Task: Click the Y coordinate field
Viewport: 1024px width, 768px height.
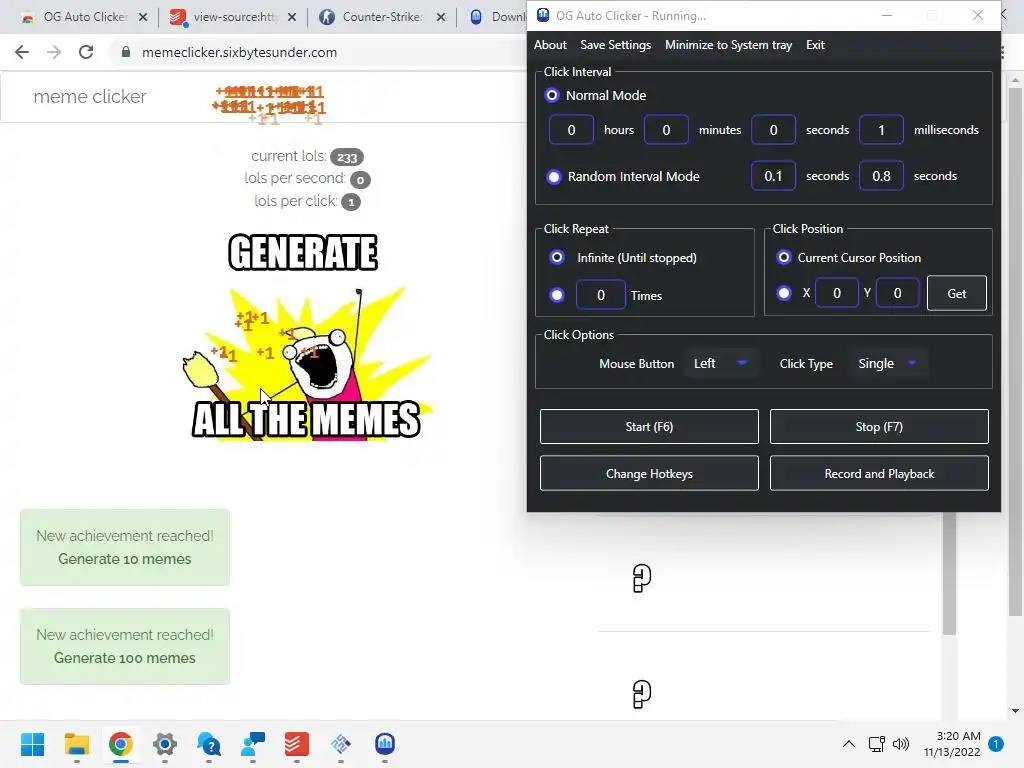Action: click(x=897, y=293)
